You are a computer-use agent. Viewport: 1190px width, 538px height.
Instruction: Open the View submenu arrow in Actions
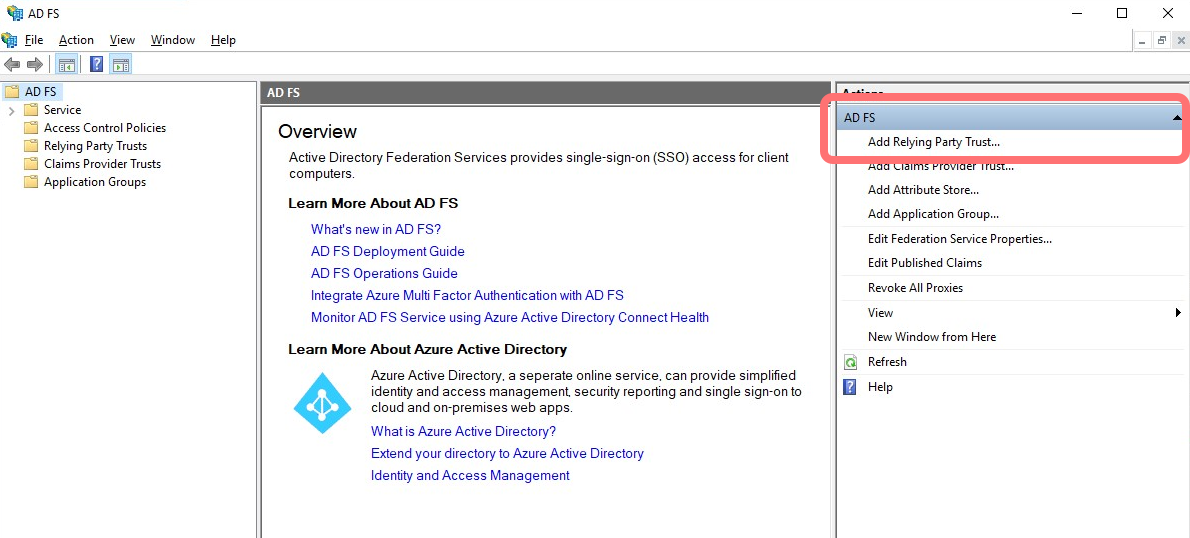[1178, 313]
